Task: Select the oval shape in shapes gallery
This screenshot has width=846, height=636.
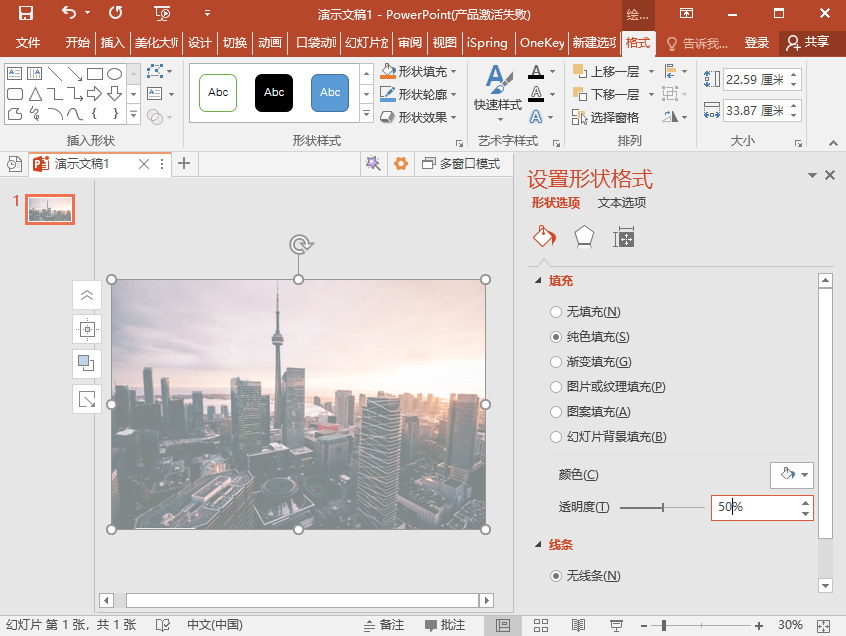Action: [x=115, y=74]
